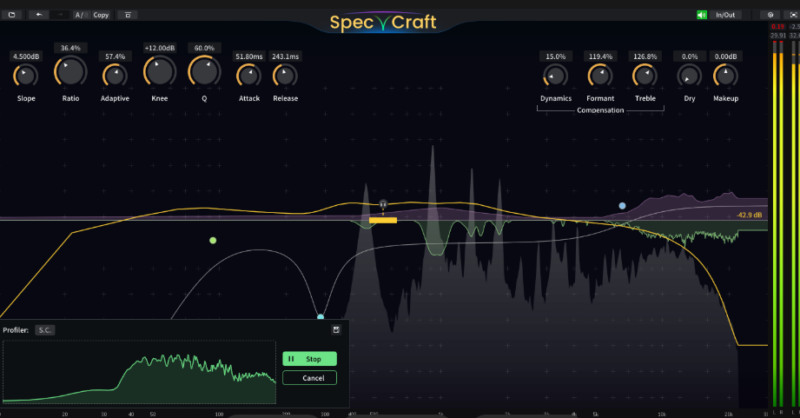Click the Dry value field 0.0%

pos(689,56)
